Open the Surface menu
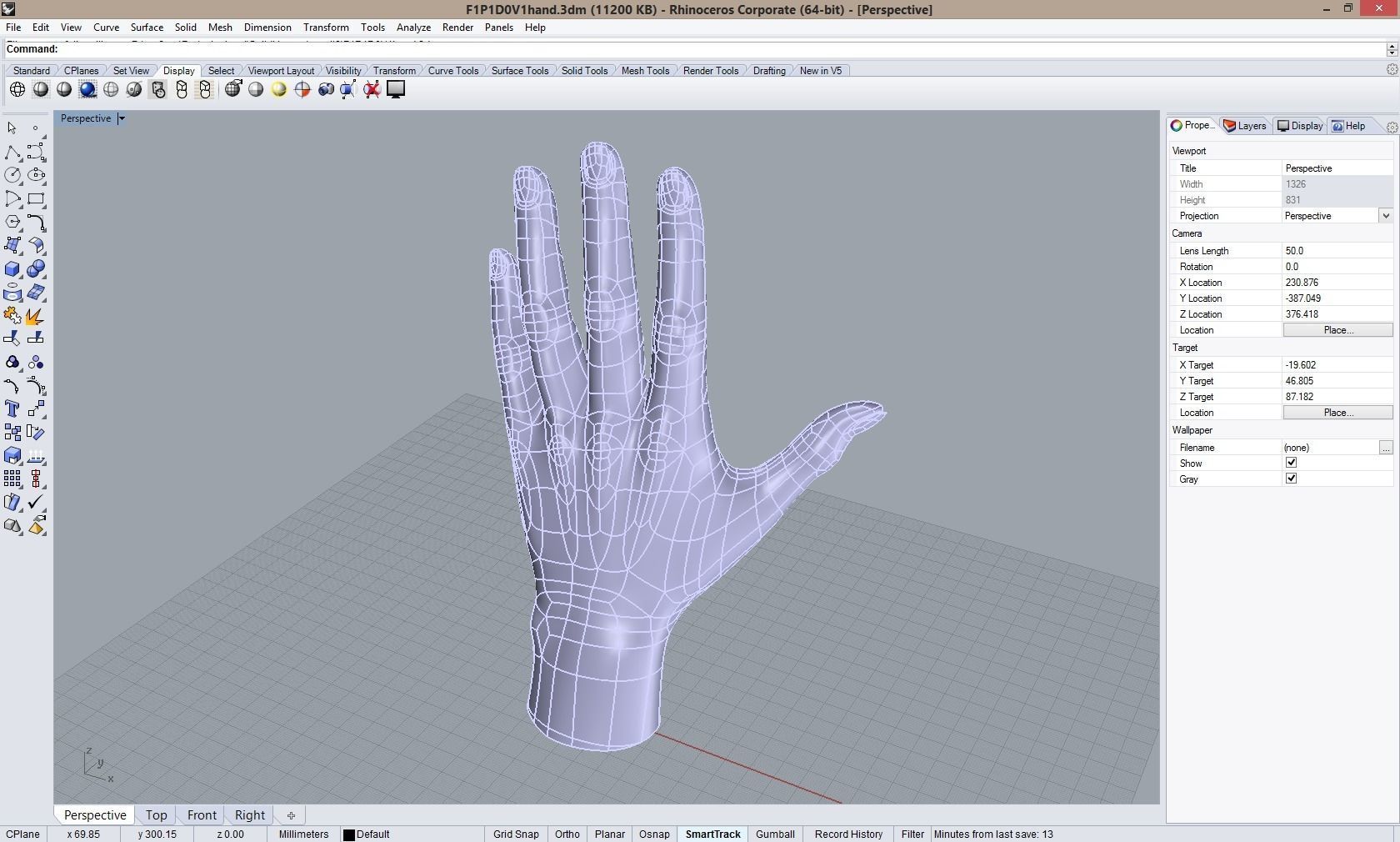This screenshot has height=842, width=1400. (147, 28)
